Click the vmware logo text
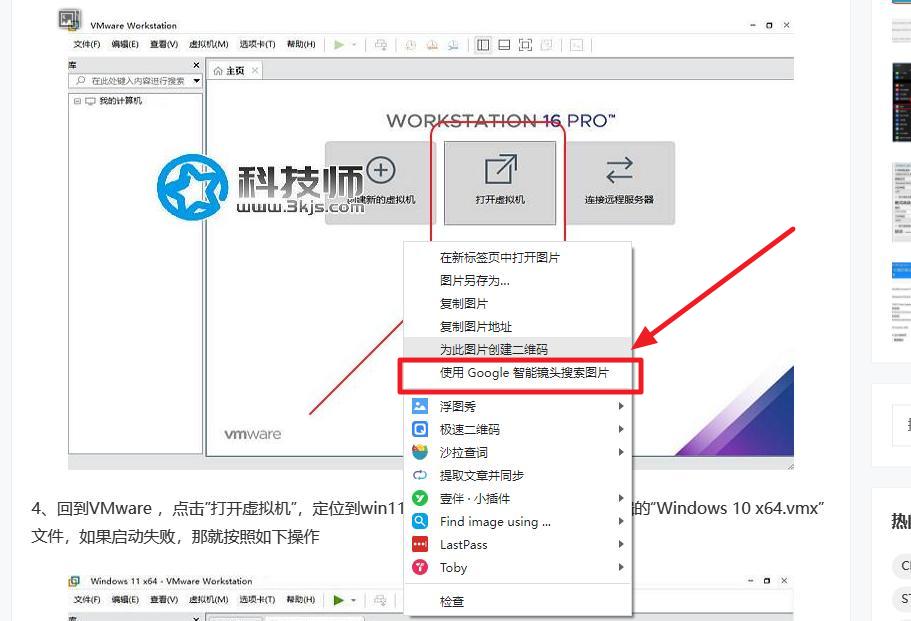 coord(253,434)
